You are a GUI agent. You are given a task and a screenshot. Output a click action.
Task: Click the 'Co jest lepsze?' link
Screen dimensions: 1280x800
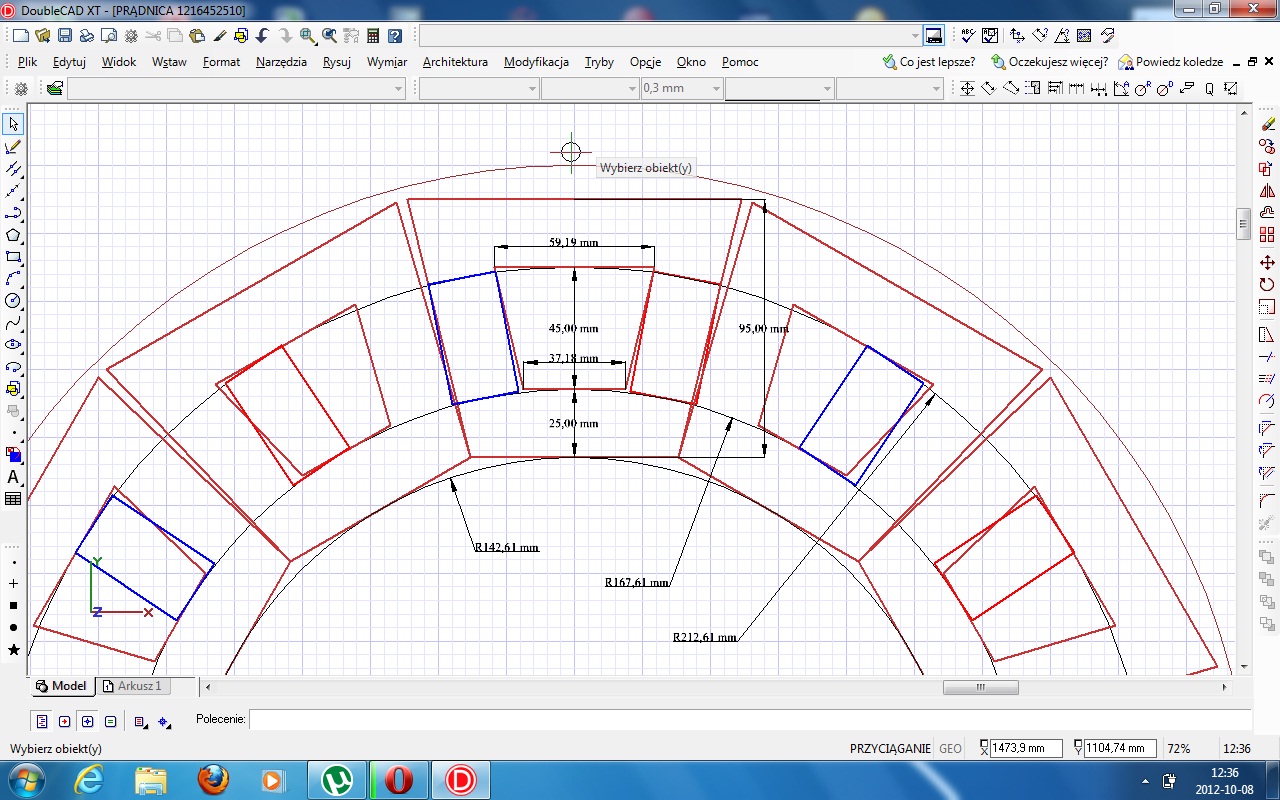coord(936,62)
